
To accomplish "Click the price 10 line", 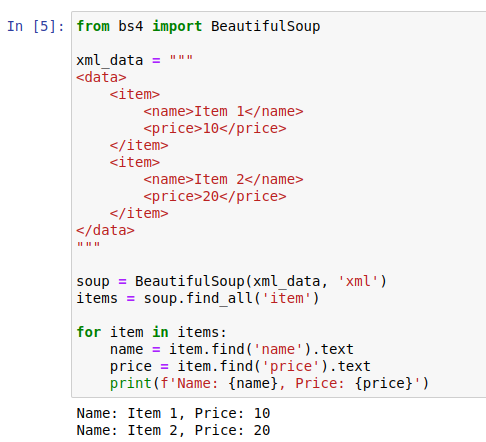I will tap(215, 128).
